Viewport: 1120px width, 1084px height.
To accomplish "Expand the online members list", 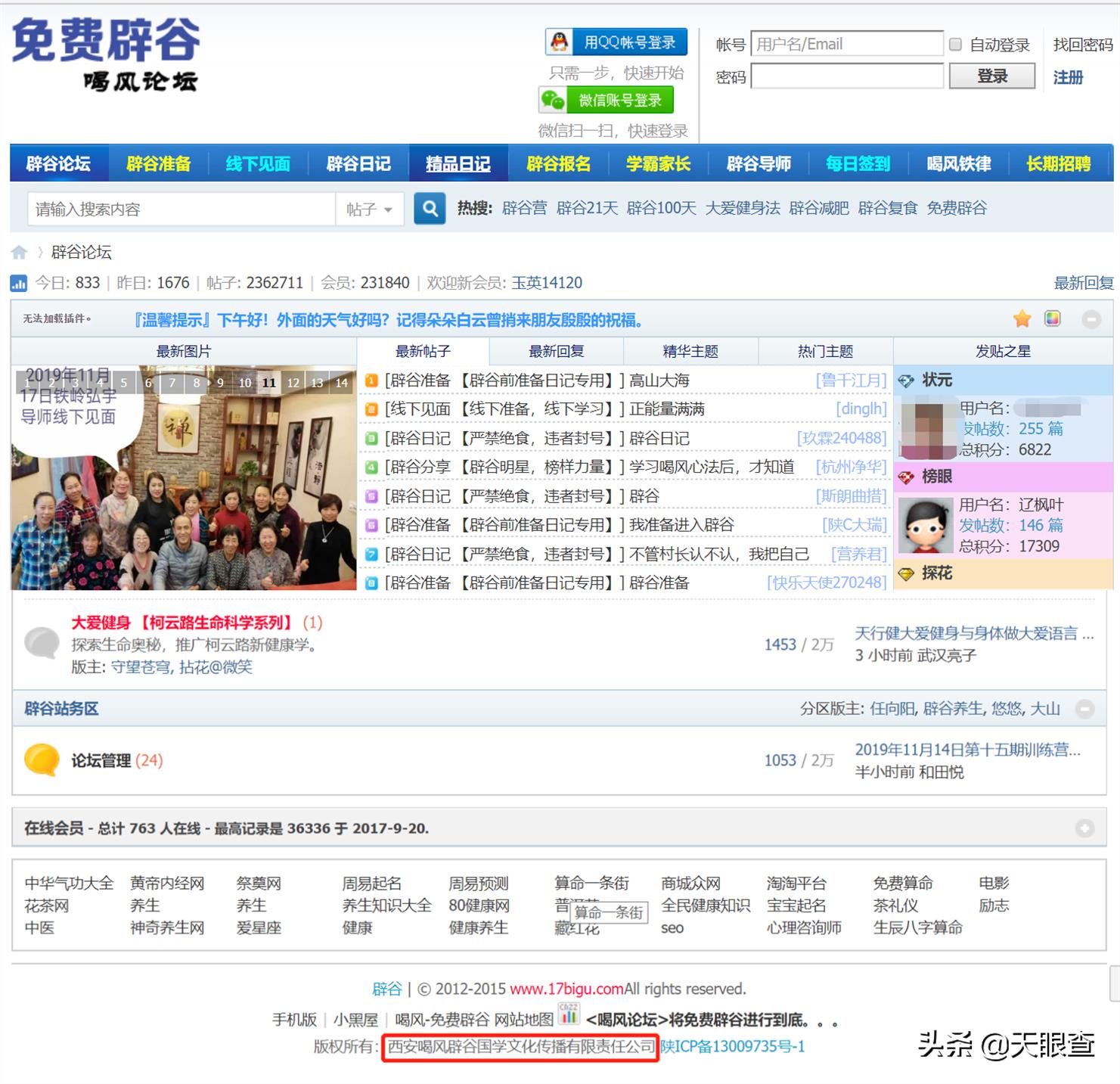I will point(1084,828).
